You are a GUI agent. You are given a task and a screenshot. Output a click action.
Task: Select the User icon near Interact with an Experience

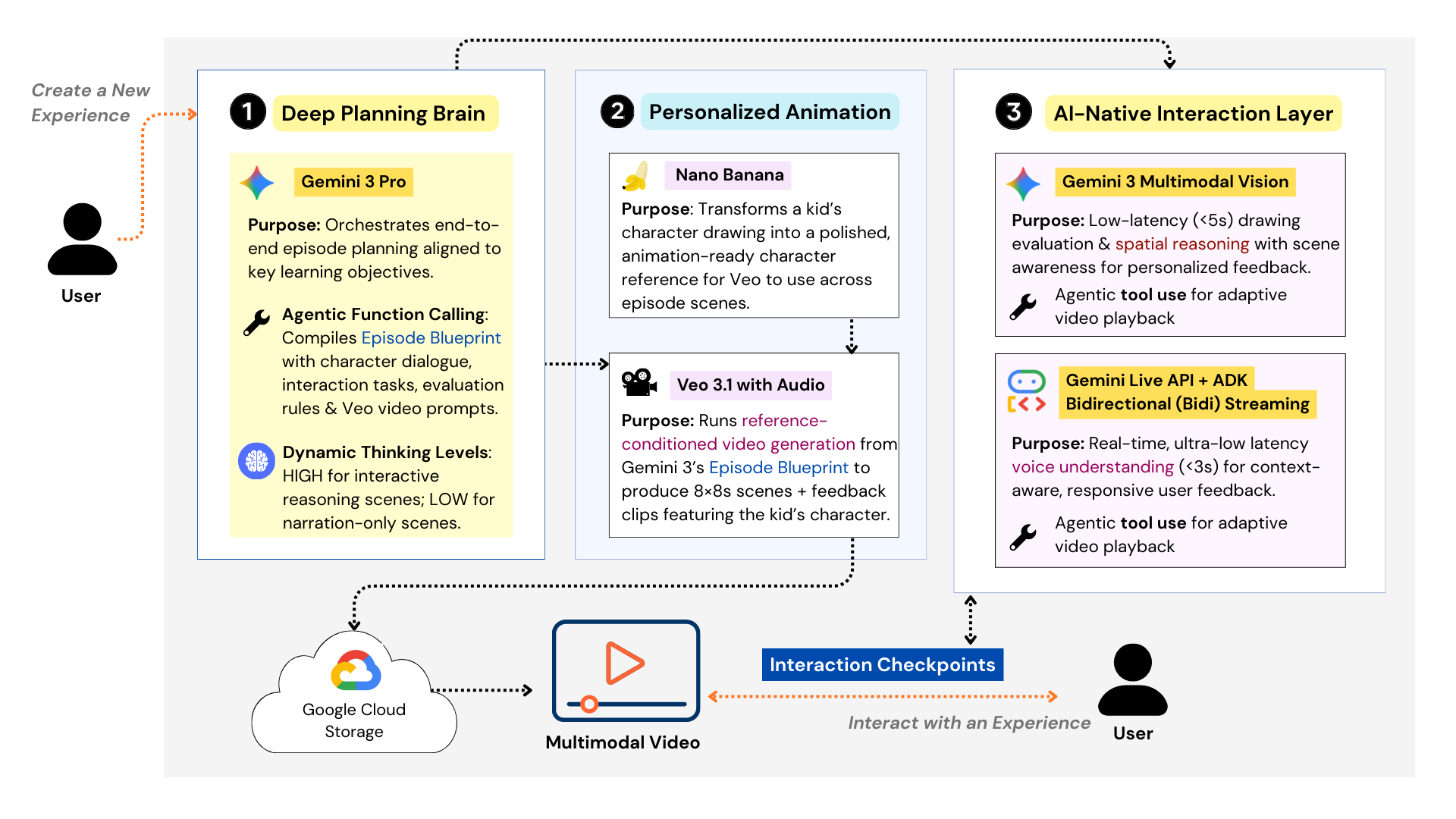coord(1132,680)
